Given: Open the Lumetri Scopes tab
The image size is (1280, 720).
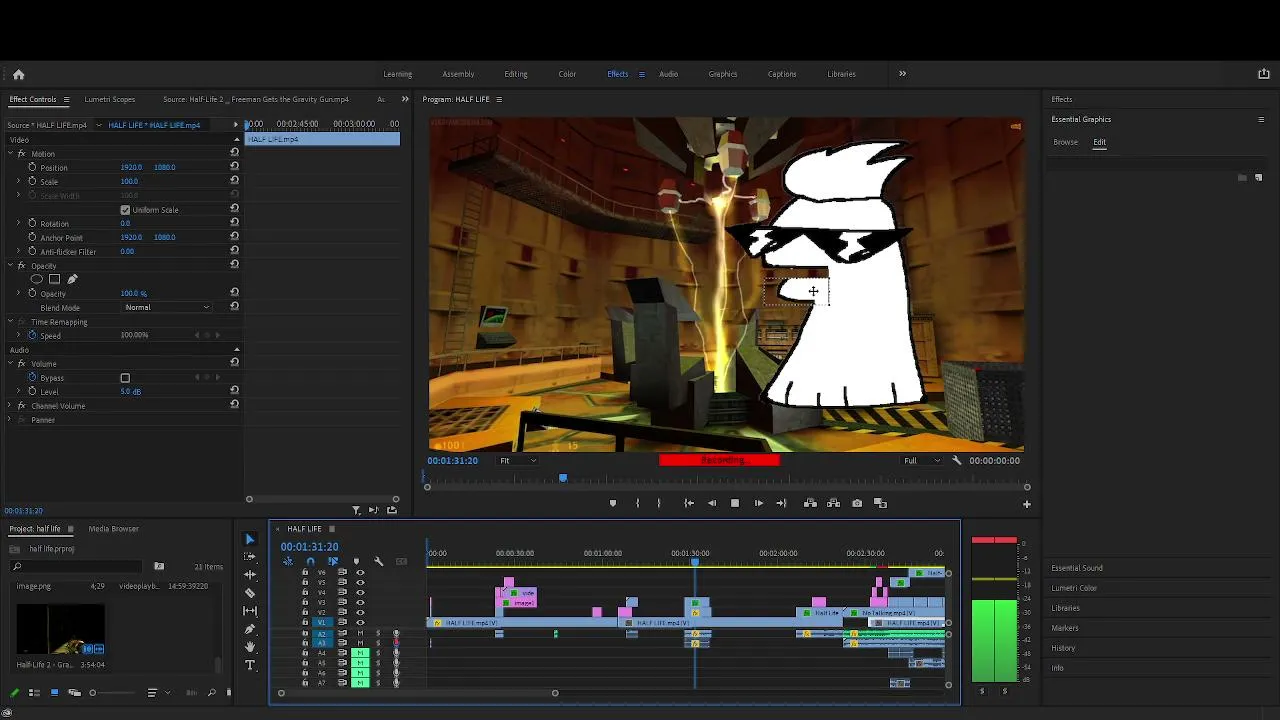Looking at the screenshot, I should pos(110,99).
